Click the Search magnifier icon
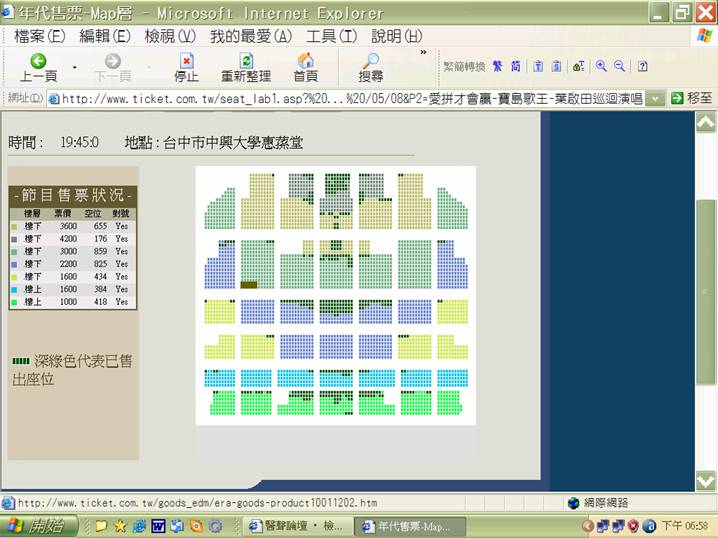Image resolution: width=718 pixels, height=538 pixels. tap(371, 60)
